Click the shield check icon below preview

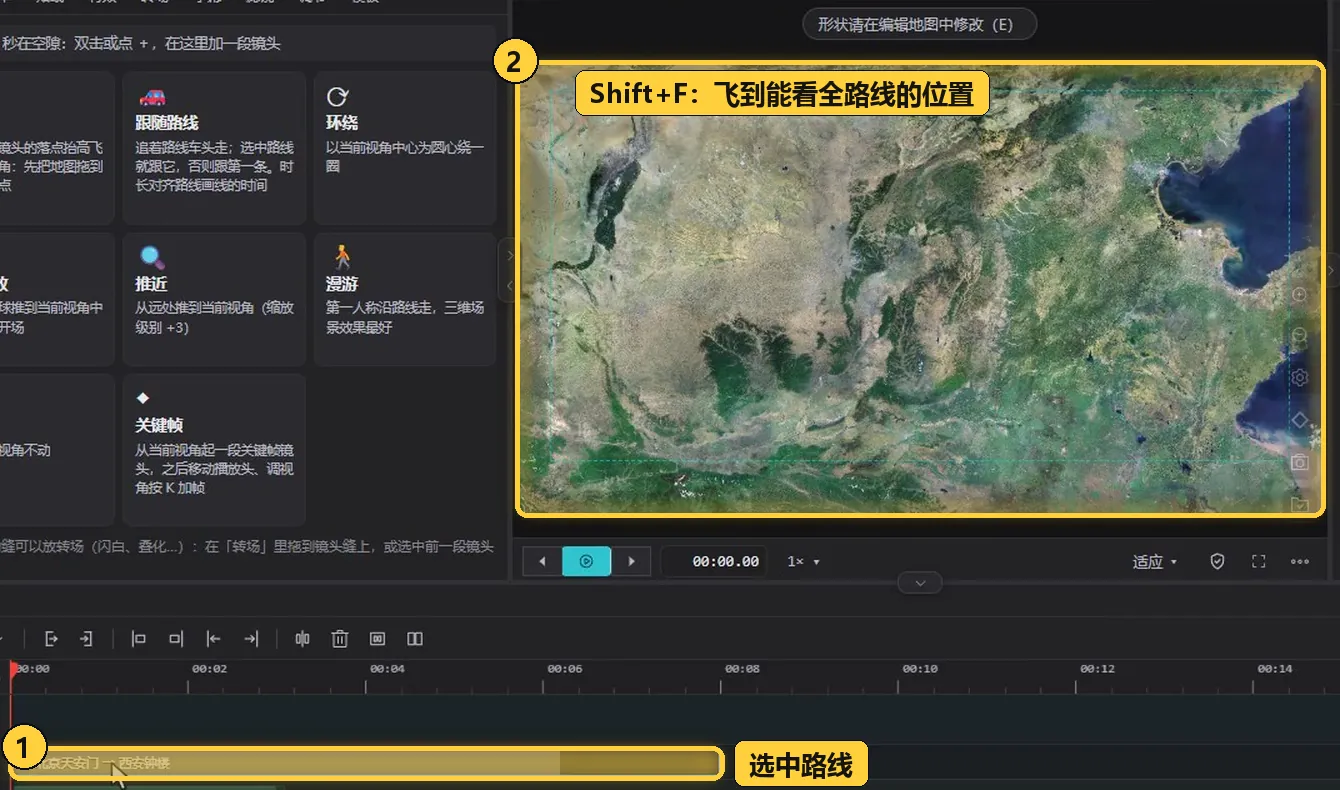(1217, 562)
